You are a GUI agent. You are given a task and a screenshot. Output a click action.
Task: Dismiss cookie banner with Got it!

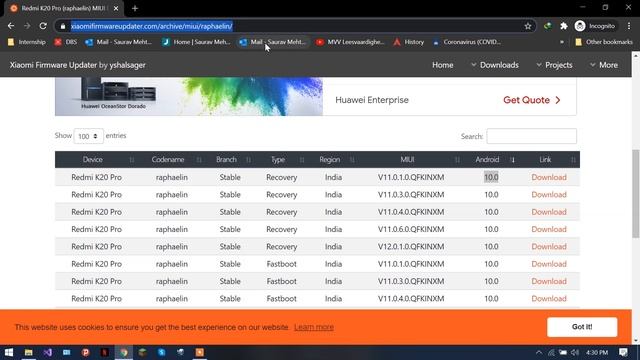[582, 327]
